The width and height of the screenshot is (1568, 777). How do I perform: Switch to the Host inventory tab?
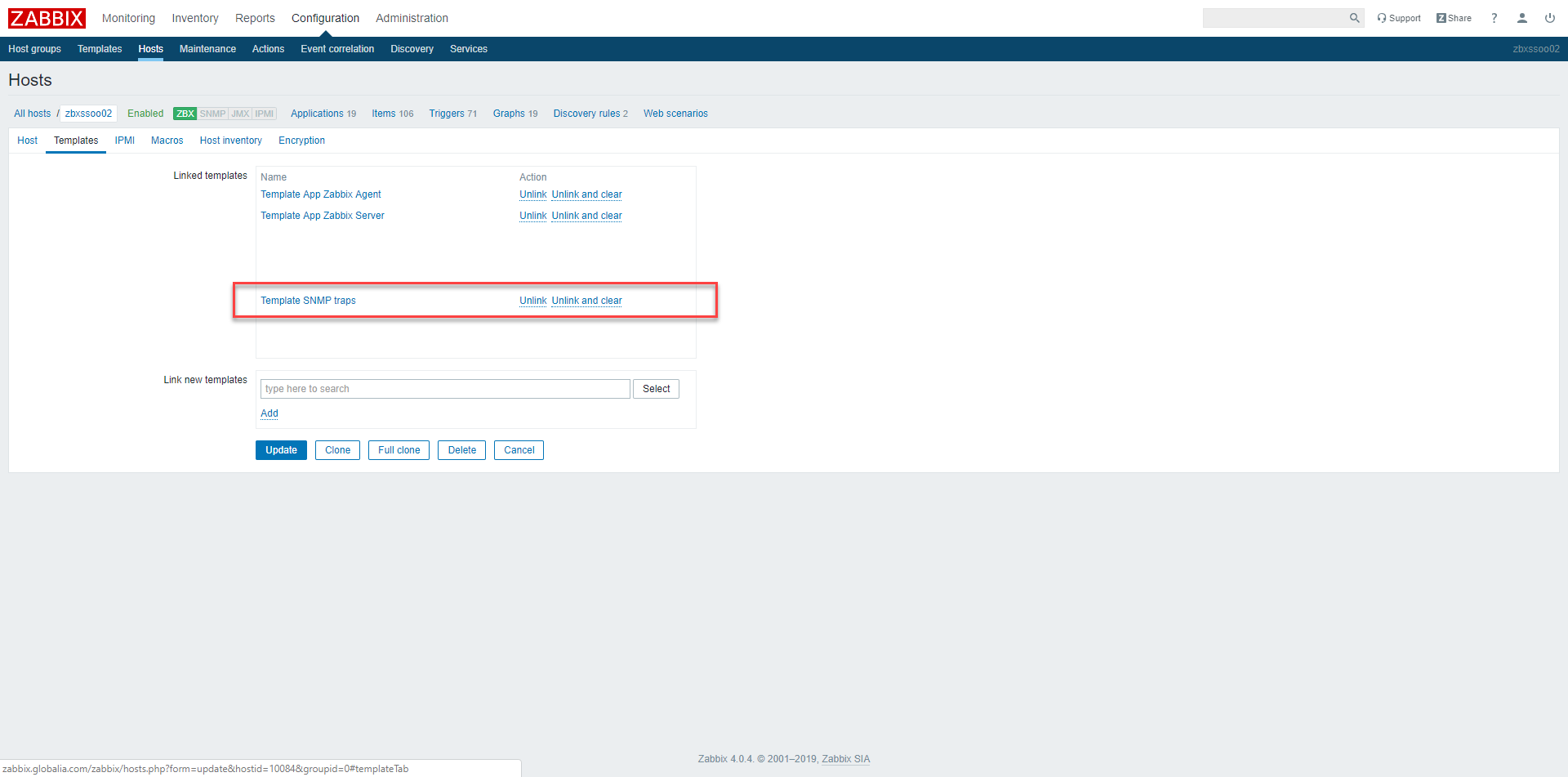(x=230, y=141)
